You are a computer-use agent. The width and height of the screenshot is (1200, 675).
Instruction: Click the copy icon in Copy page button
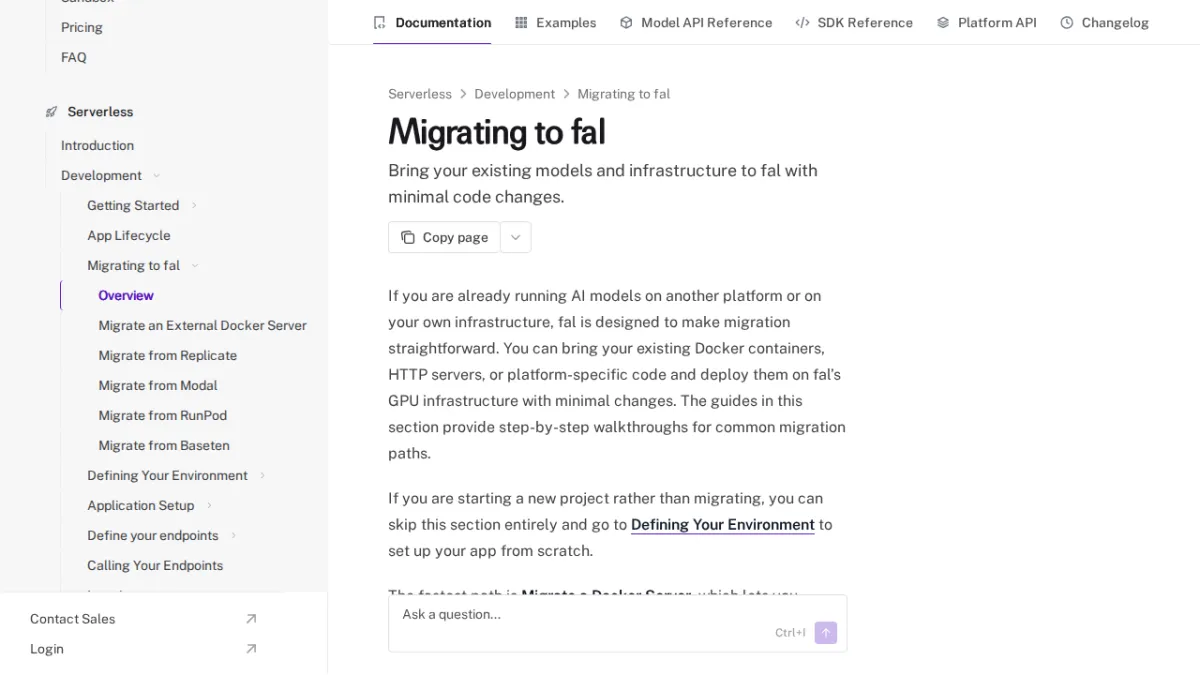[x=408, y=237]
